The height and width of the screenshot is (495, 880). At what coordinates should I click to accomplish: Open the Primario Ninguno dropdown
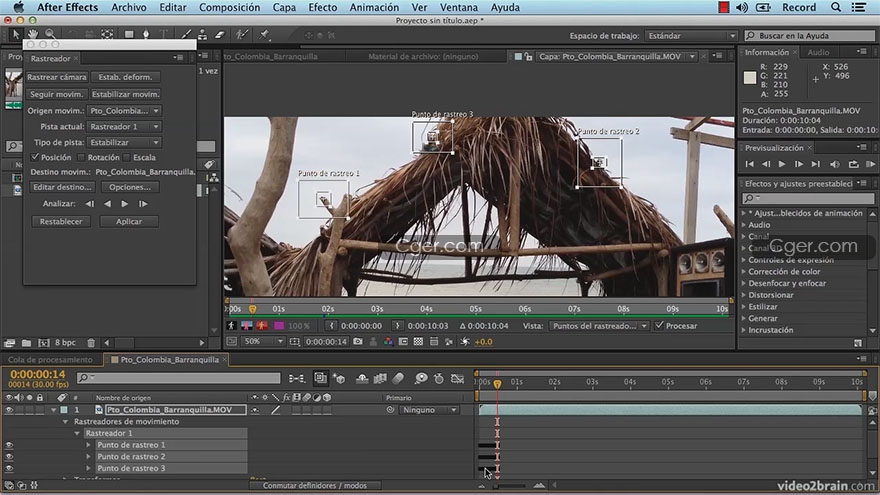click(429, 410)
